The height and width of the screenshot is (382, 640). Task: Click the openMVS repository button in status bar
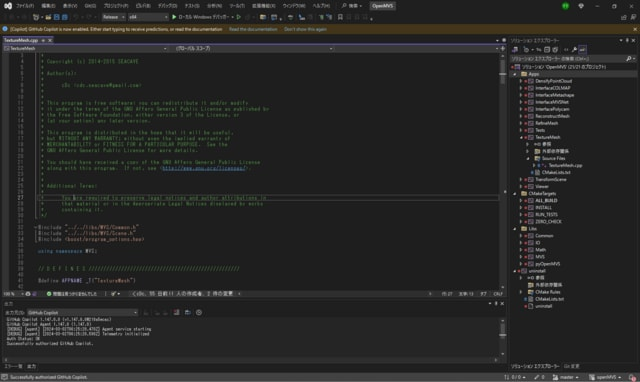coord(605,378)
